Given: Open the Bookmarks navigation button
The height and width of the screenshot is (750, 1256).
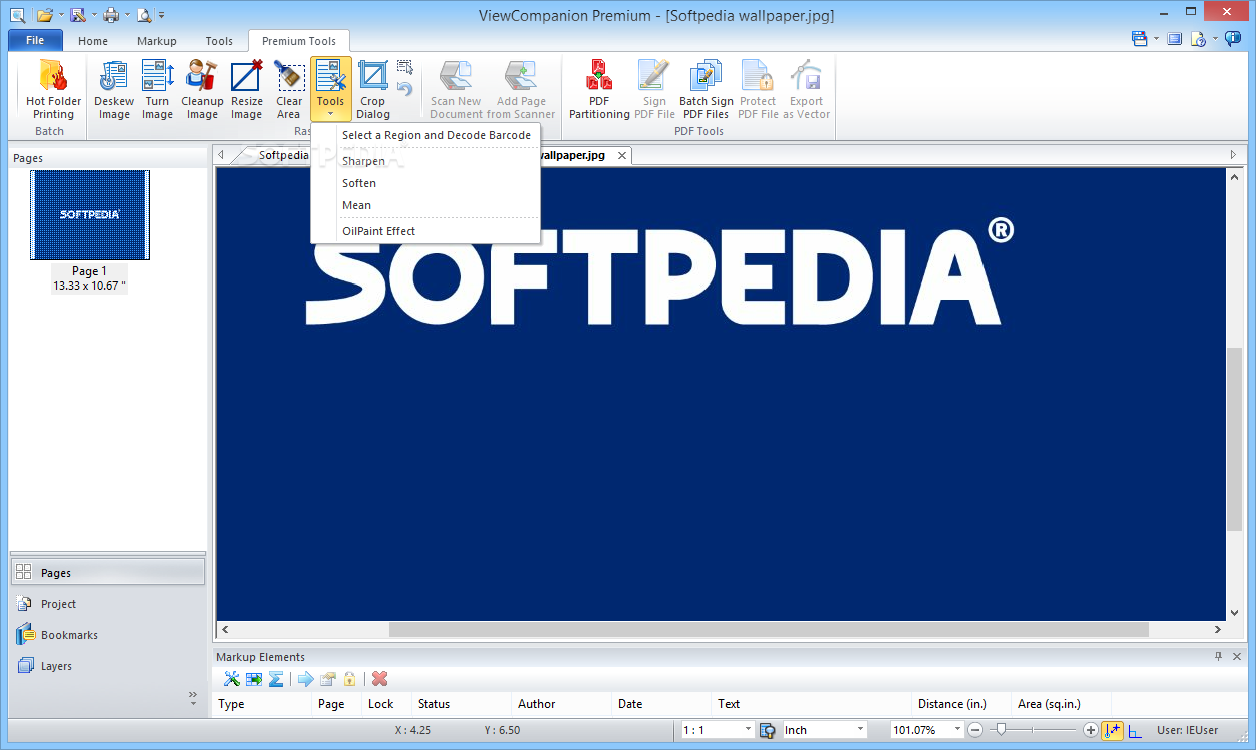Looking at the screenshot, I should pos(107,635).
